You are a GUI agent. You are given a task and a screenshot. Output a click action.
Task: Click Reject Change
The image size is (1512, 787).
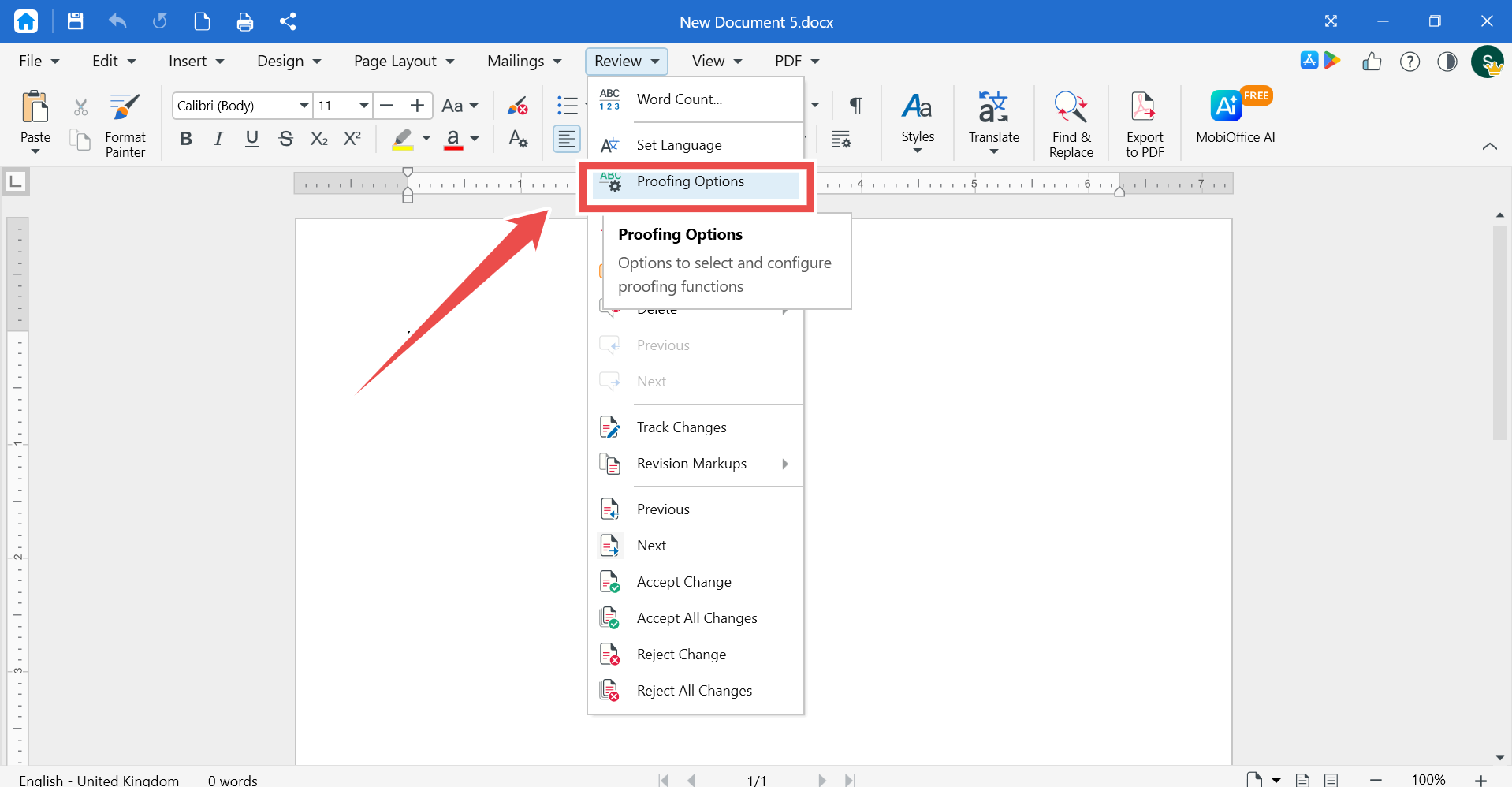tap(695, 655)
